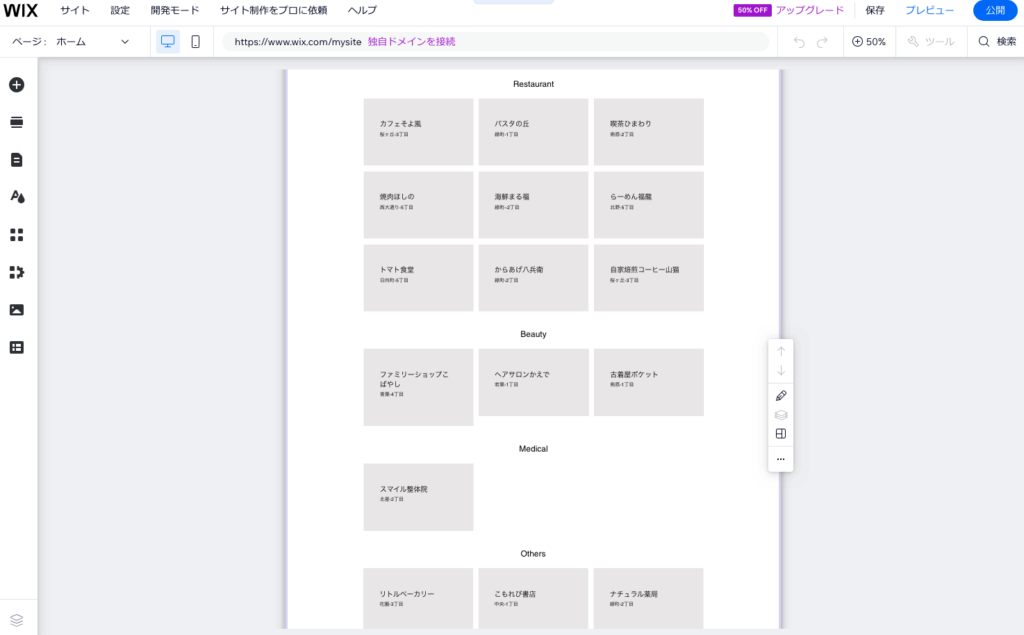The height and width of the screenshot is (635, 1024).
Task: Open the Pages and Menu panel icon
Action: pyautogui.click(x=16, y=160)
